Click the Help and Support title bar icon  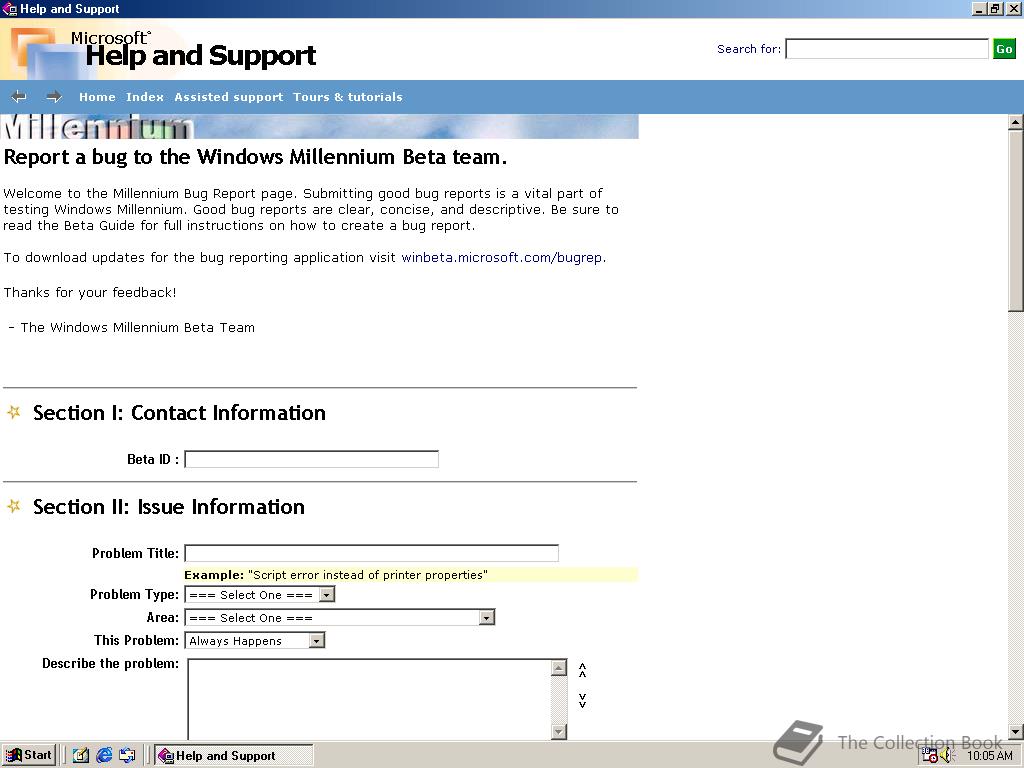point(10,8)
